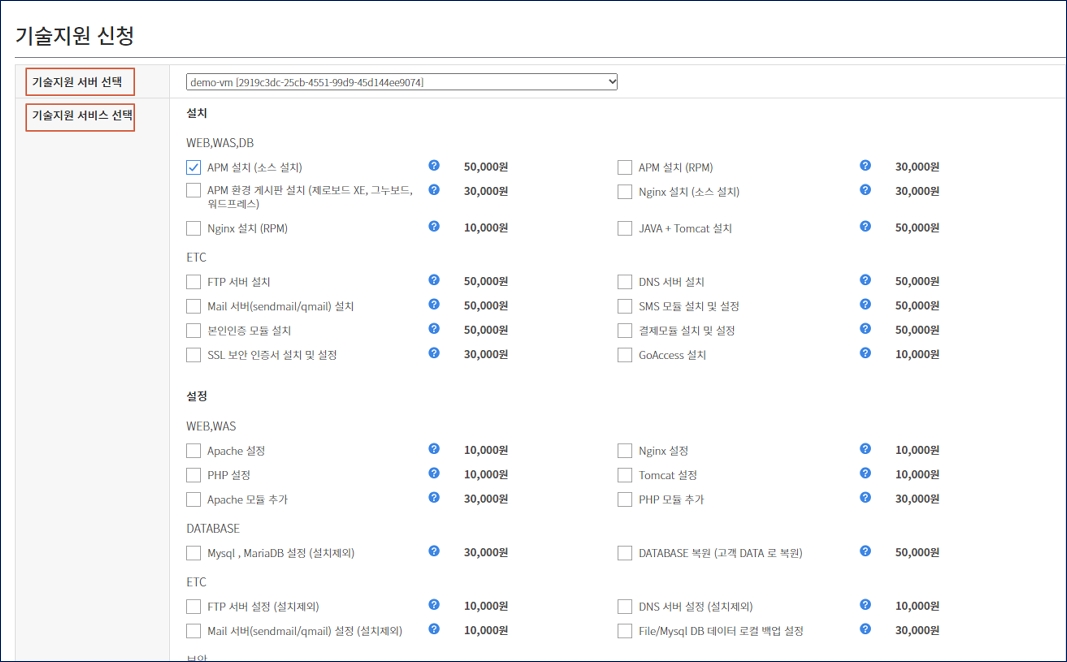Uncheck APM 설치 (소스 설치) checkbox
The width and height of the screenshot is (1067, 662).
(x=194, y=168)
